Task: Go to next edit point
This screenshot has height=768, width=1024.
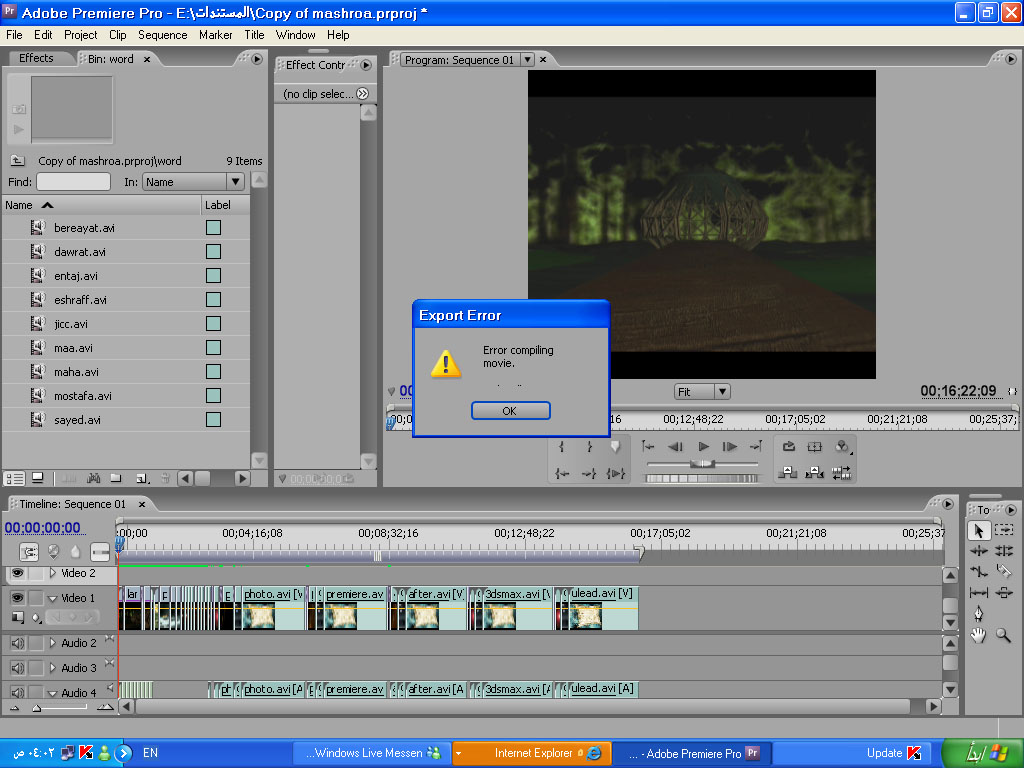Action: (756, 447)
